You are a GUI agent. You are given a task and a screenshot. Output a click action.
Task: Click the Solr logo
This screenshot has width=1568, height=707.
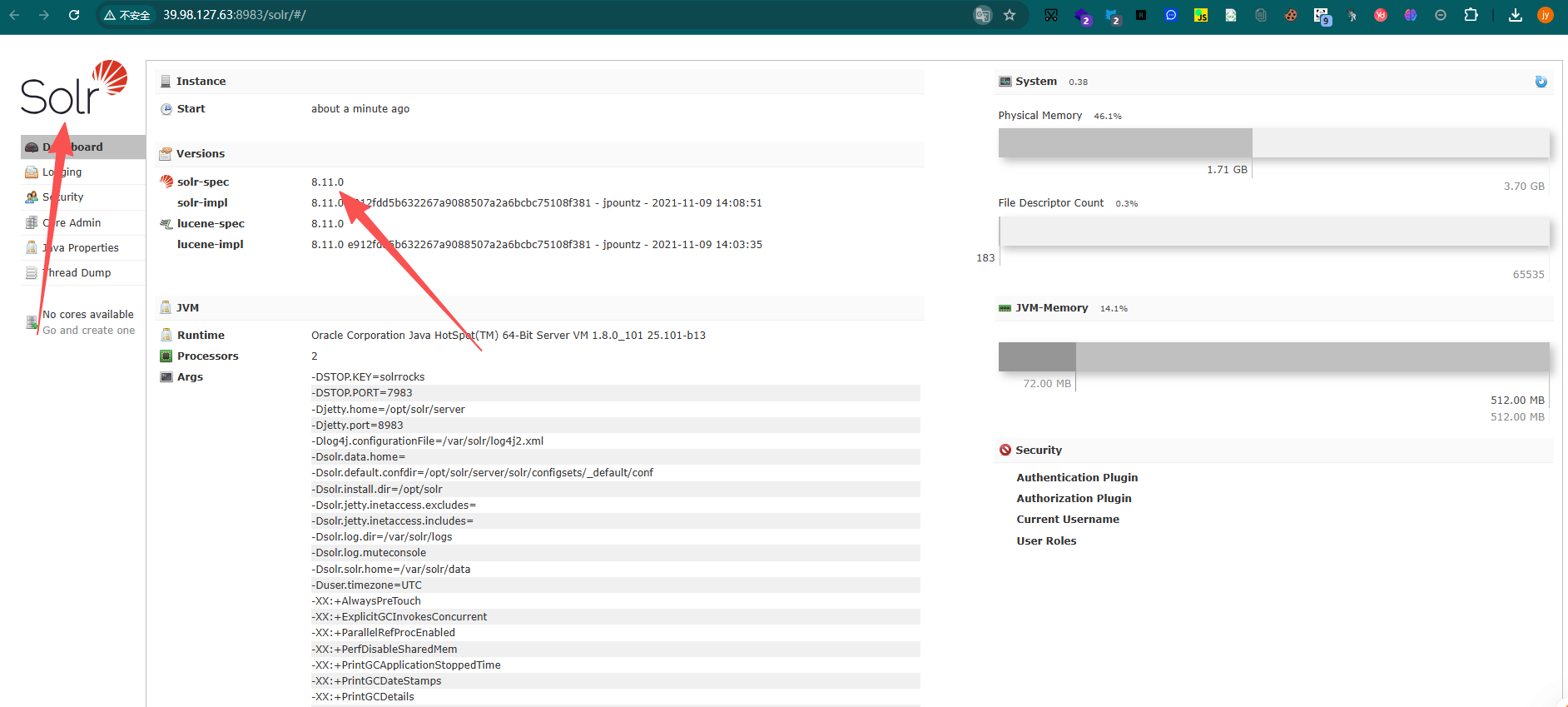(73, 88)
